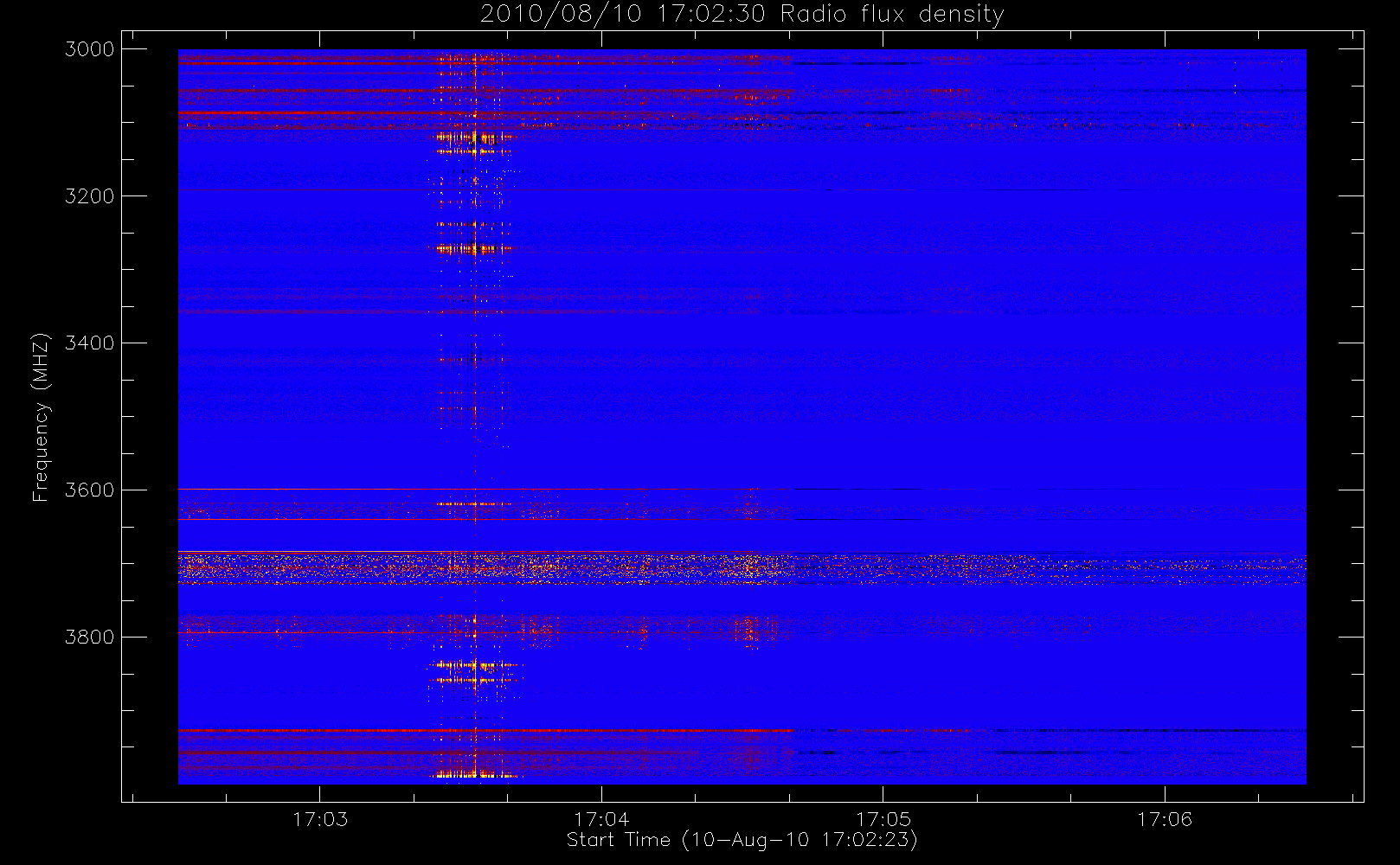This screenshot has width=1400, height=865.
Task: Click the 'Frequency (MHZ)' axis label
Action: pos(40,417)
